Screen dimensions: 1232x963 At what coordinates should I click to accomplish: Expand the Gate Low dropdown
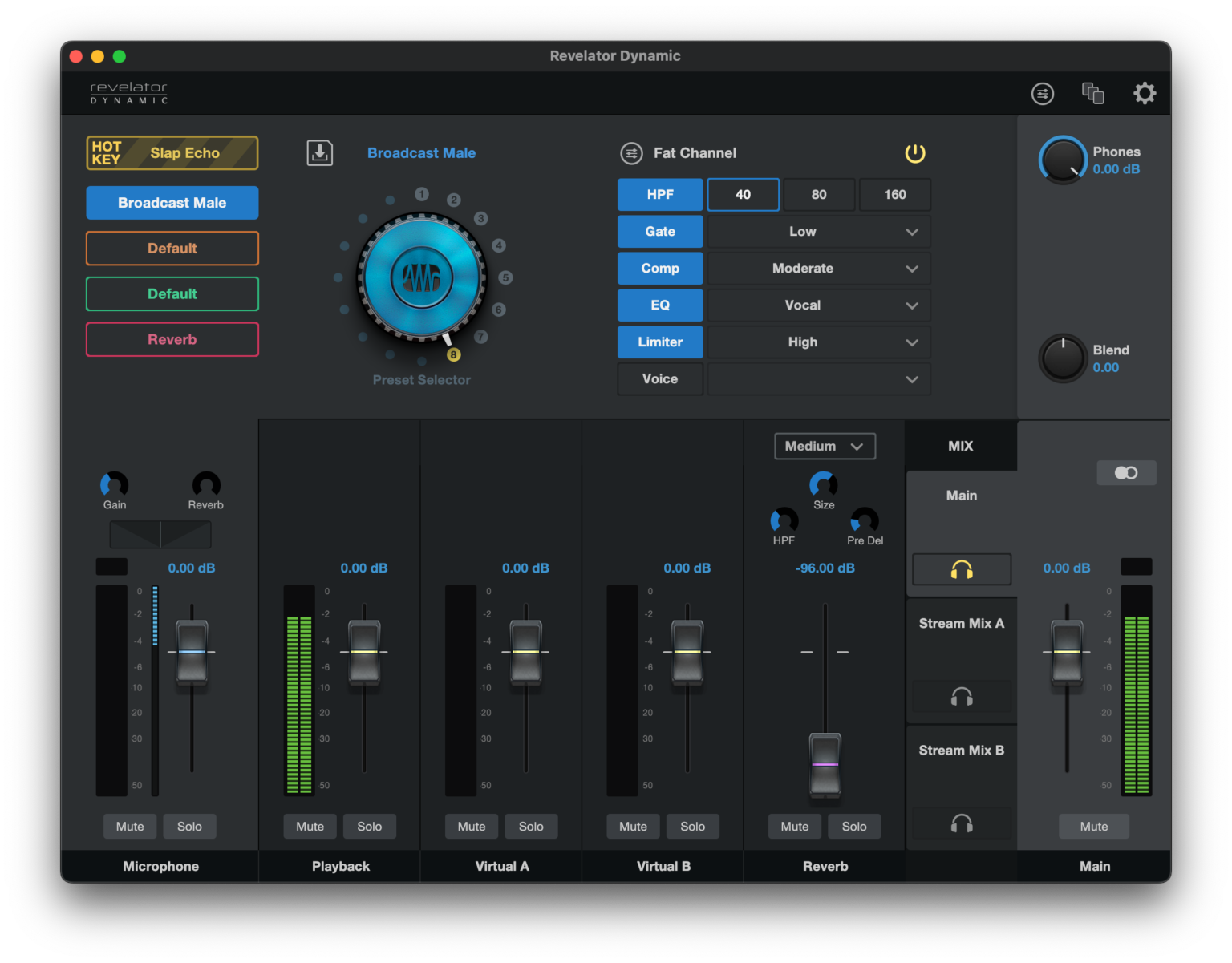coord(819,232)
